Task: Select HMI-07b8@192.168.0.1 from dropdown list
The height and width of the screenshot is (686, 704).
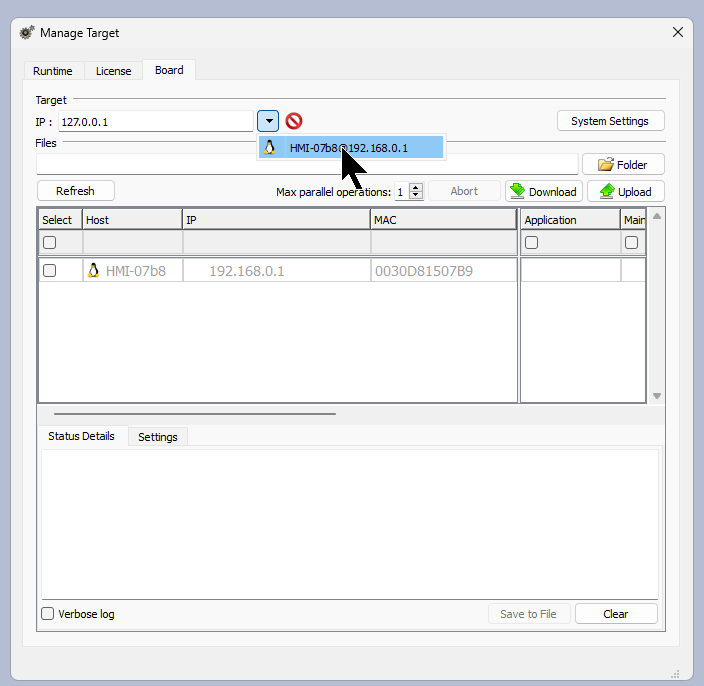Action: (351, 148)
